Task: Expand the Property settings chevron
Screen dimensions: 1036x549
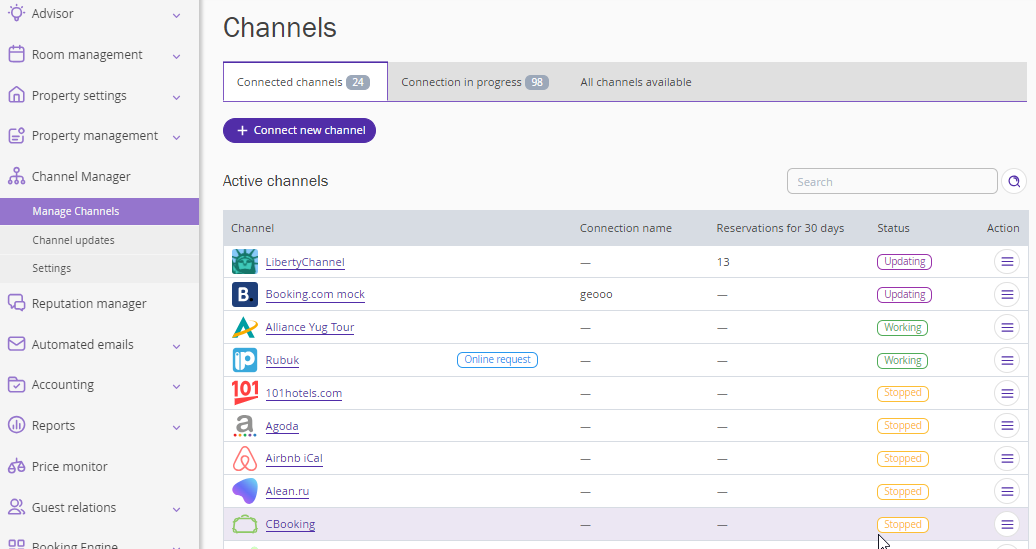Action: tap(176, 97)
